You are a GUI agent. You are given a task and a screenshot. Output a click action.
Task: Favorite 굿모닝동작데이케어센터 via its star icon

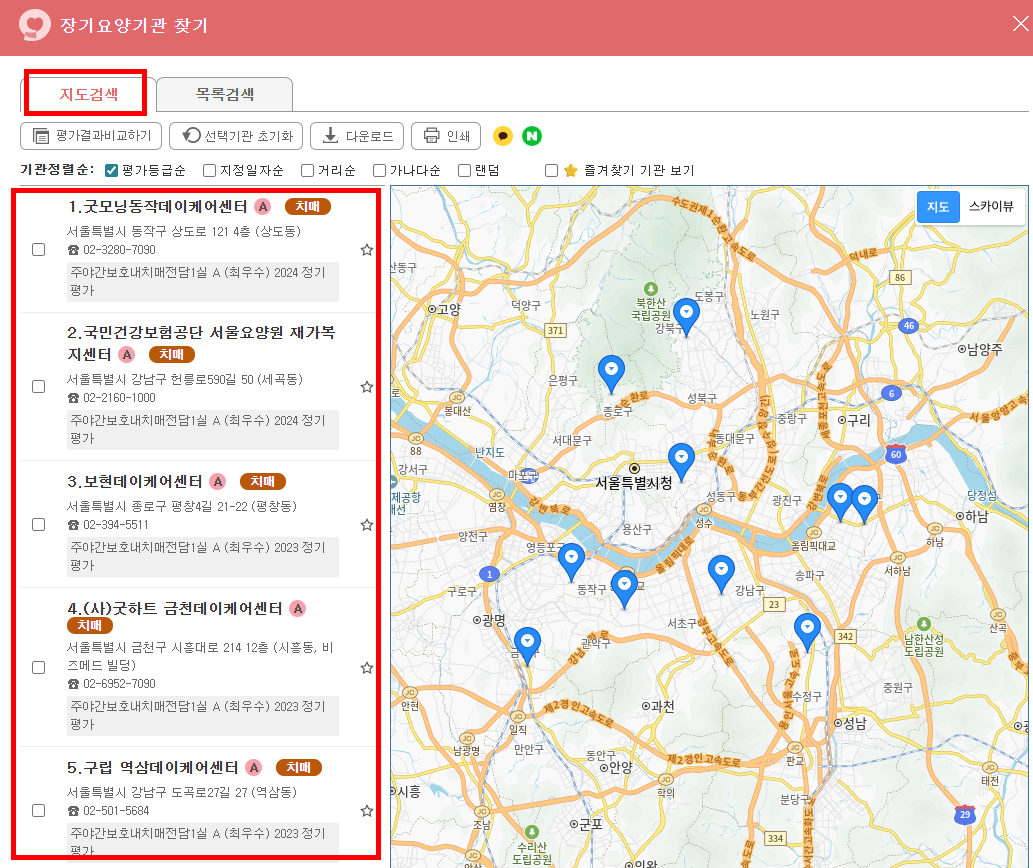pyautogui.click(x=367, y=250)
